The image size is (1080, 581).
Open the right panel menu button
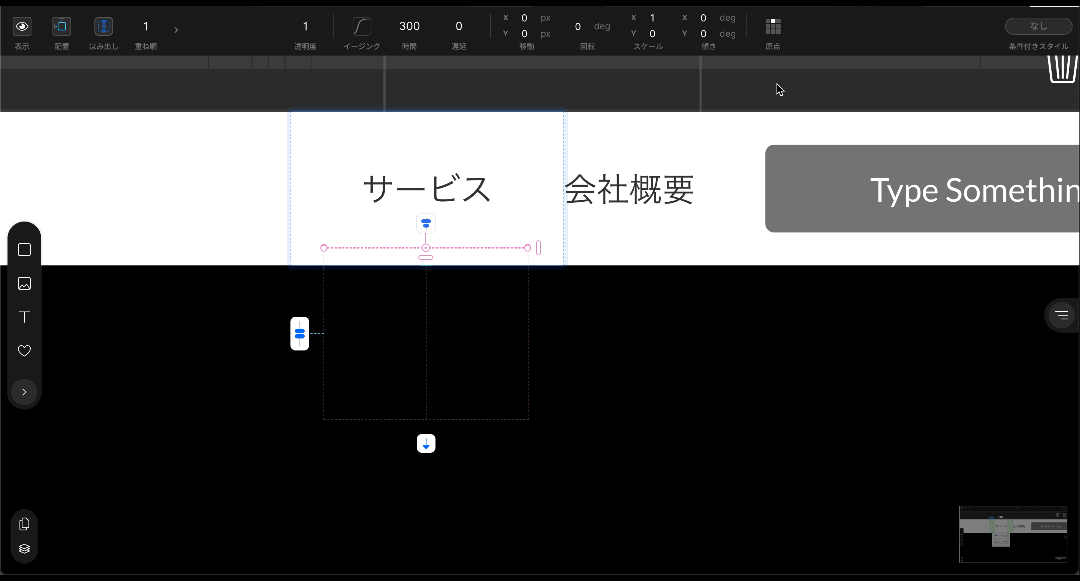point(1061,315)
